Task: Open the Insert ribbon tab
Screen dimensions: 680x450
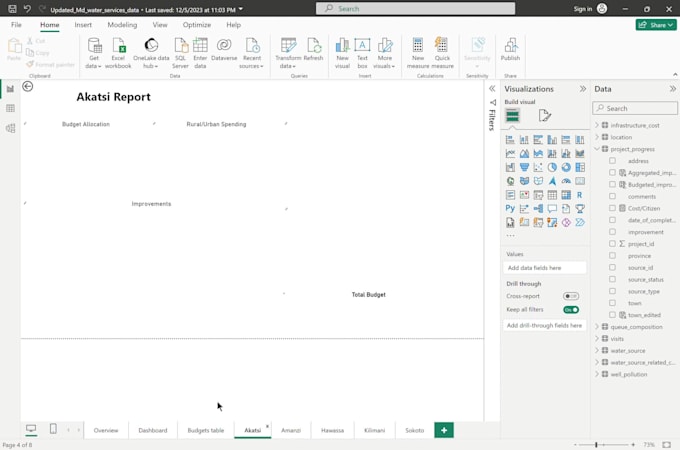Action: point(83,25)
